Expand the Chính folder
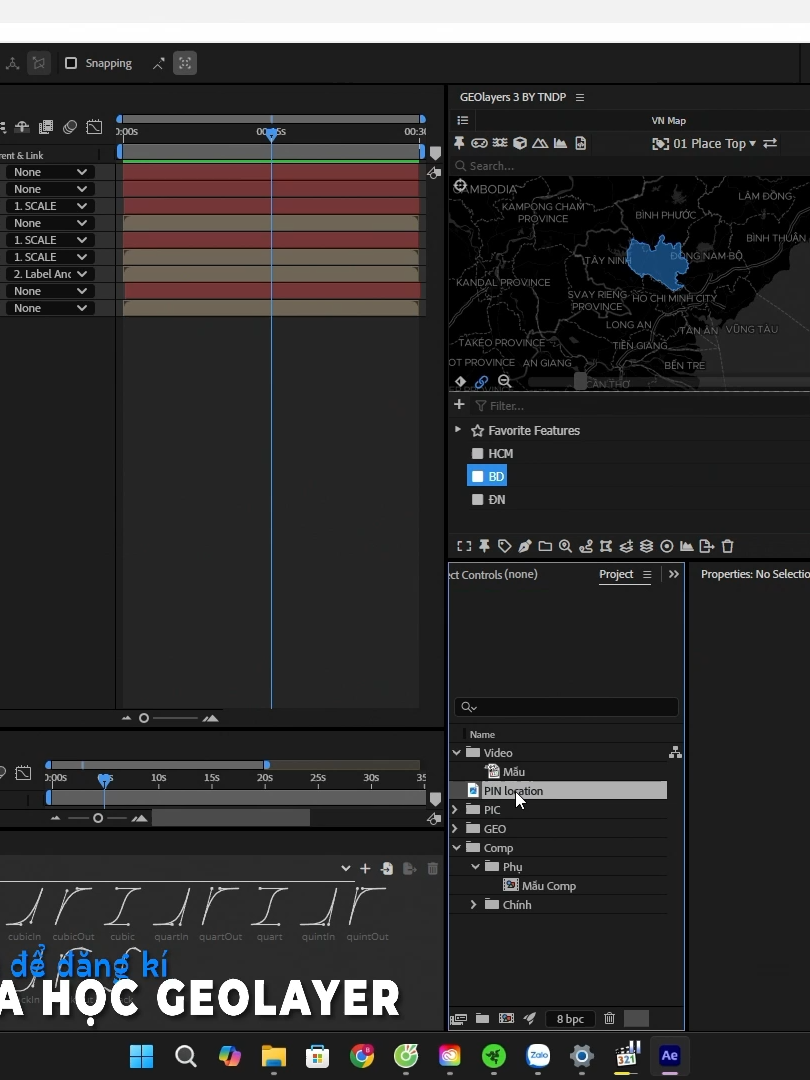 474,904
